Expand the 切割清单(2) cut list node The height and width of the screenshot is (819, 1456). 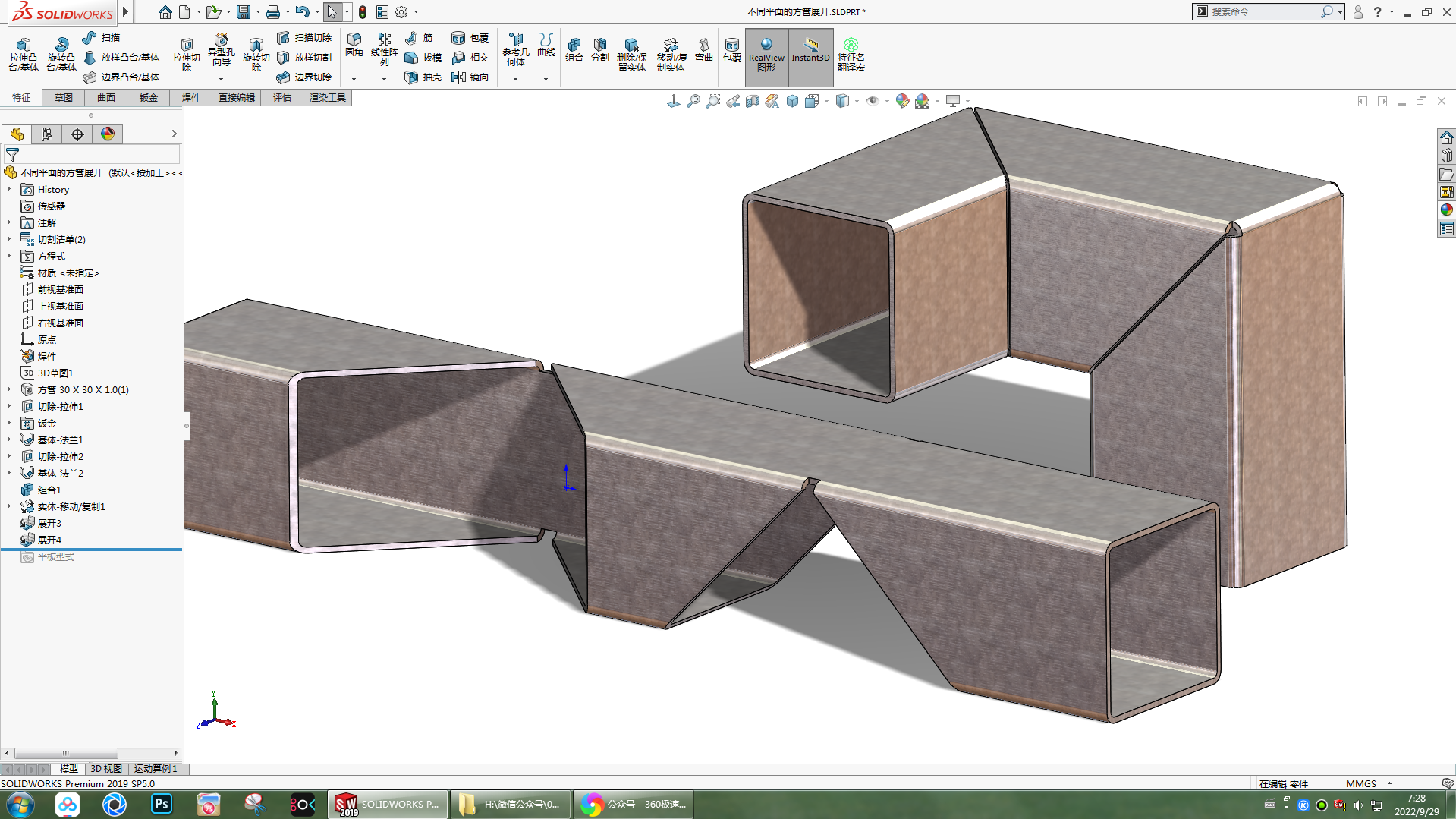(9, 239)
